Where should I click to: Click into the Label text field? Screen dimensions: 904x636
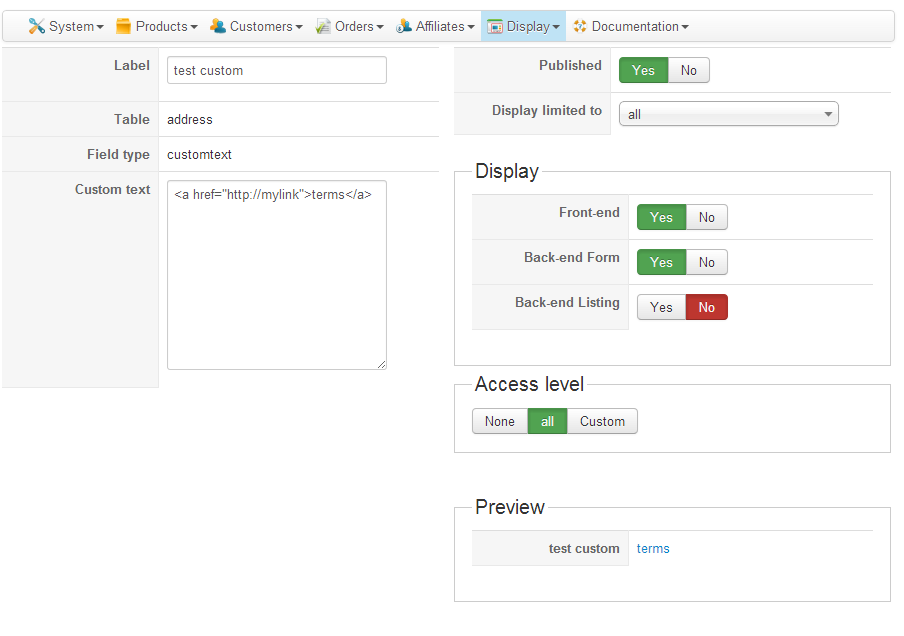277,70
